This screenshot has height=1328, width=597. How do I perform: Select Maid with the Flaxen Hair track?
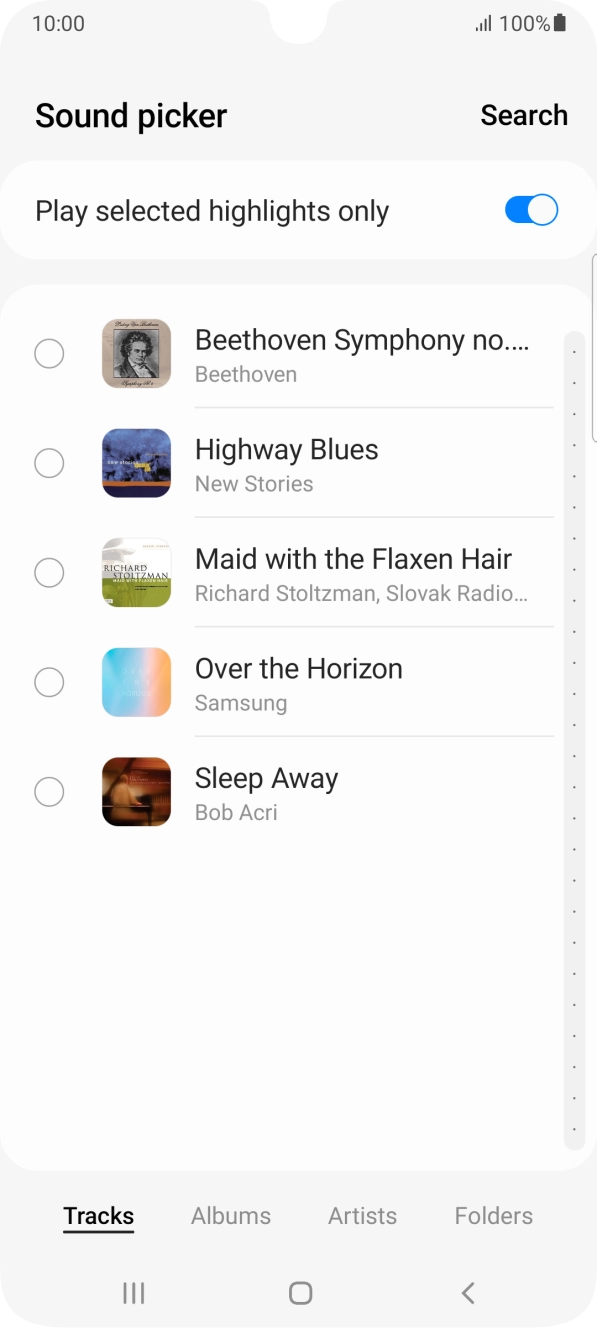click(354, 572)
